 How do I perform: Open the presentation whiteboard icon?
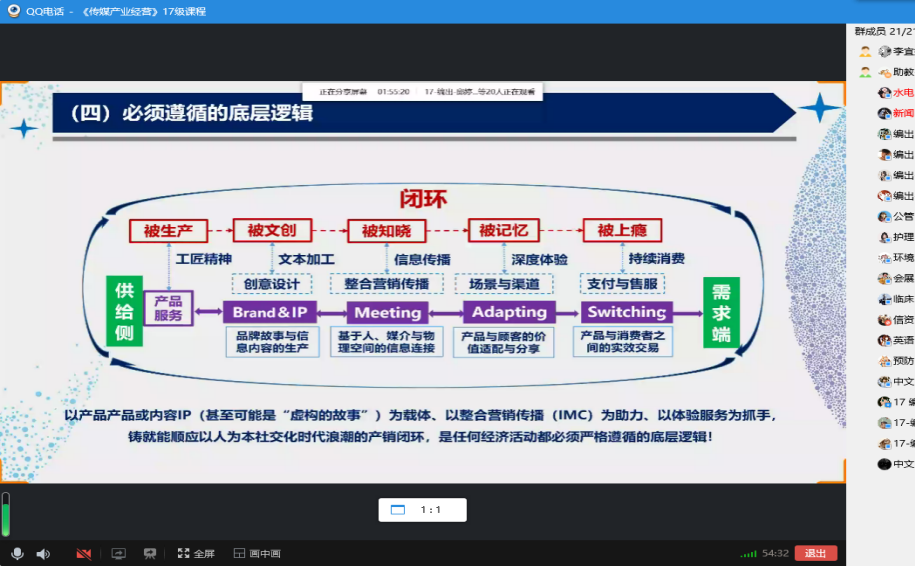click(150, 553)
